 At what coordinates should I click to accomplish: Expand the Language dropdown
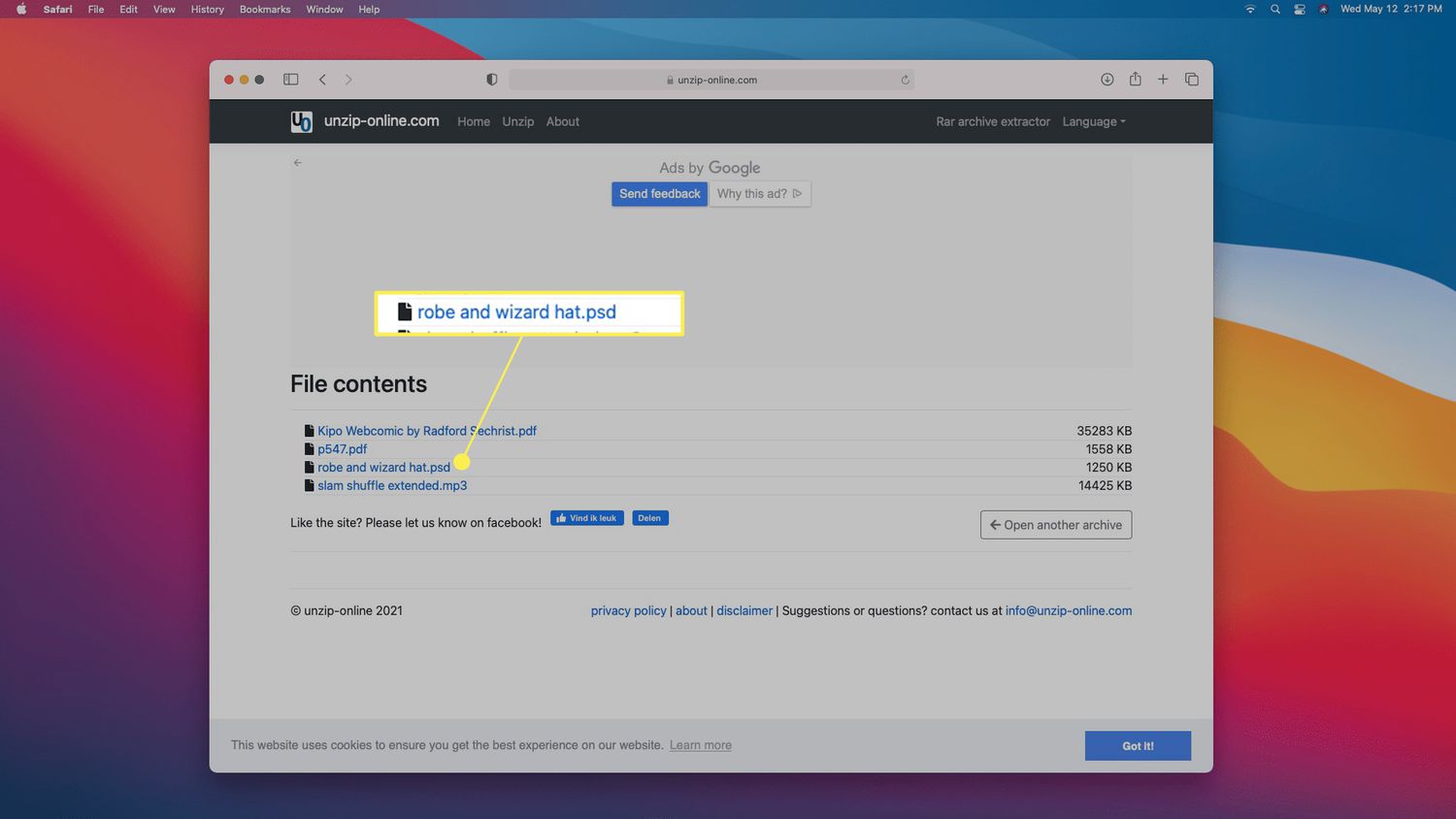click(1093, 121)
